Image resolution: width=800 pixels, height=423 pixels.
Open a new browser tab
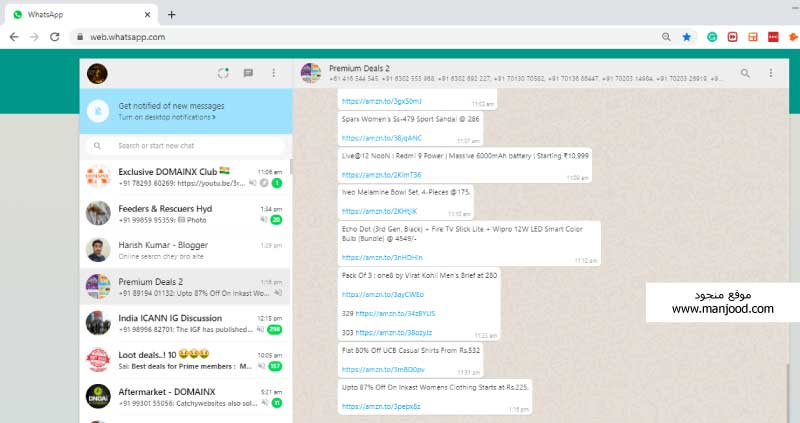[171, 15]
